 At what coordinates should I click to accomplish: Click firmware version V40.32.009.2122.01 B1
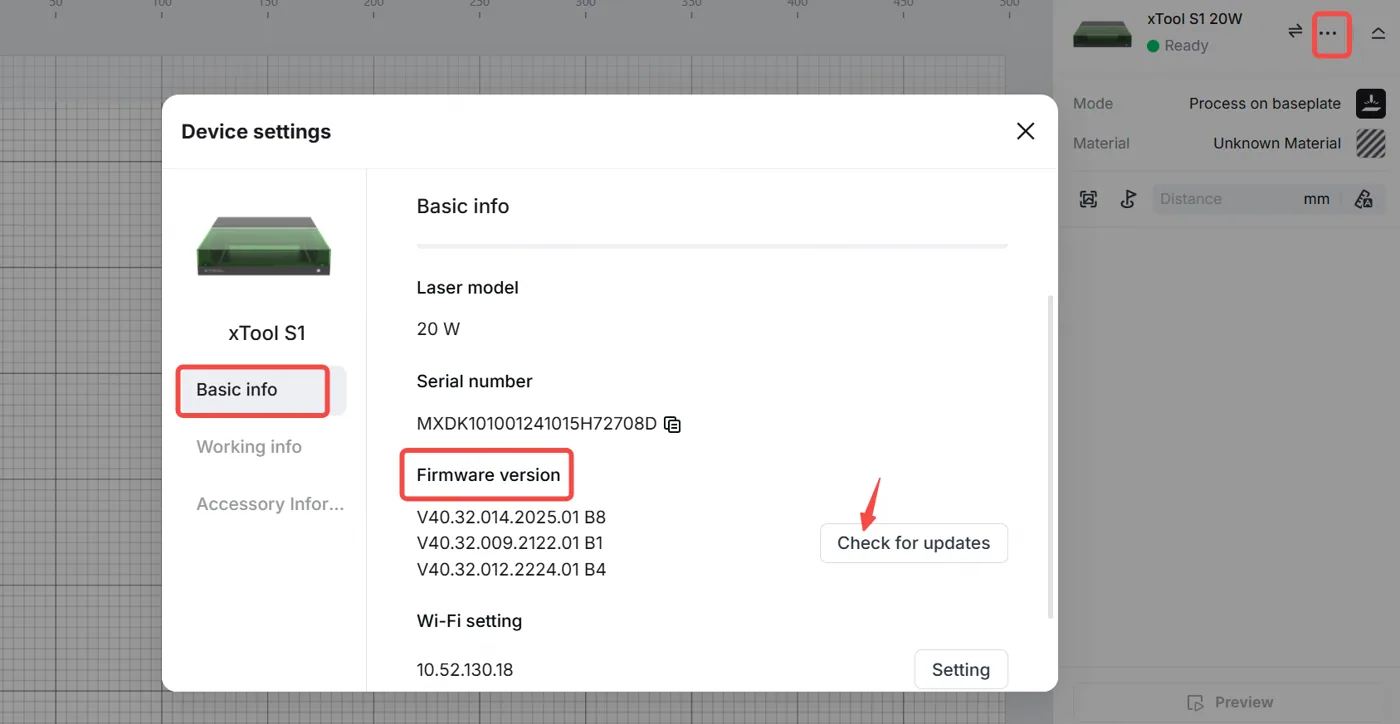(x=510, y=543)
